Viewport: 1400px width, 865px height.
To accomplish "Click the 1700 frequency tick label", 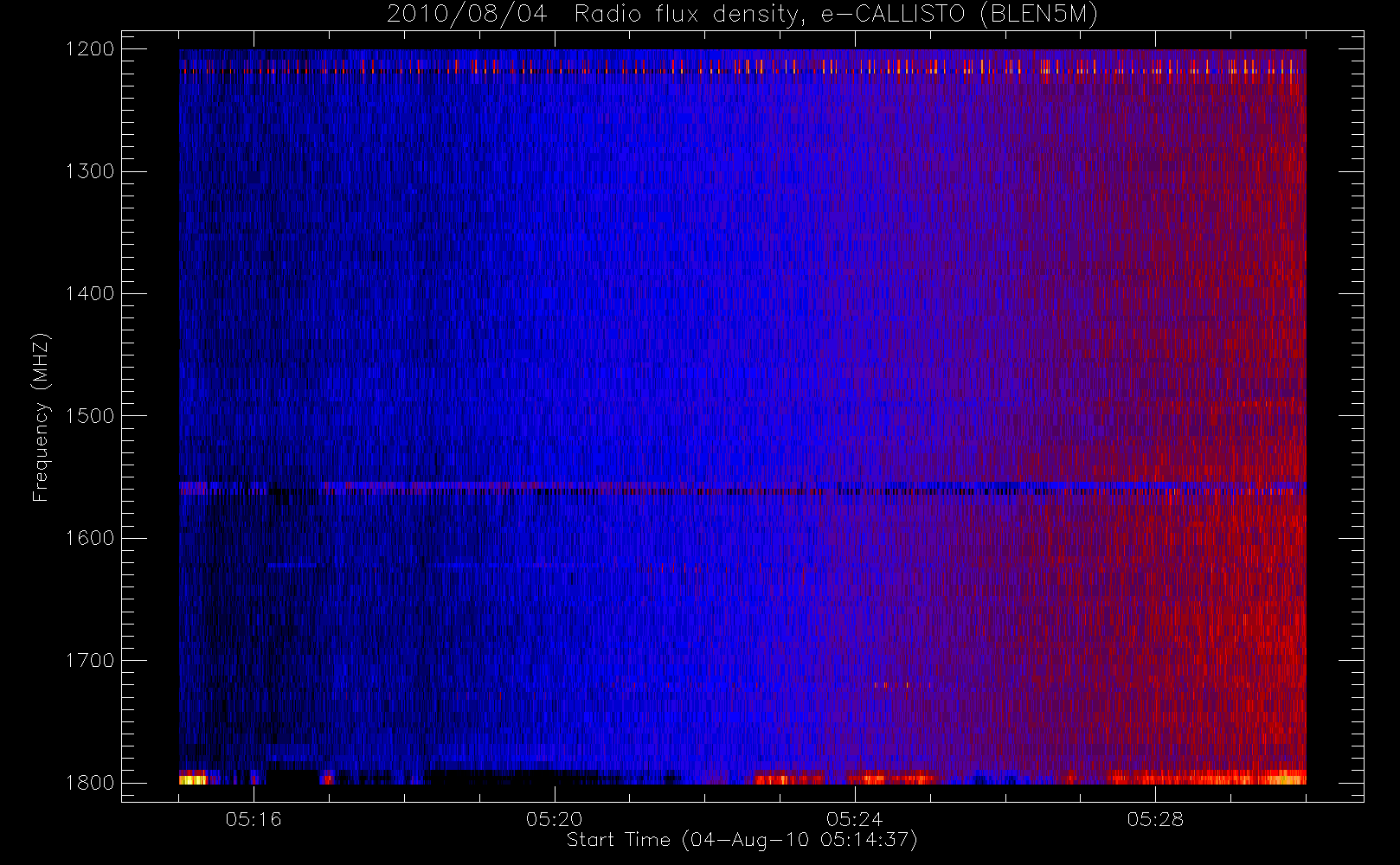I will pyautogui.click(x=90, y=661).
